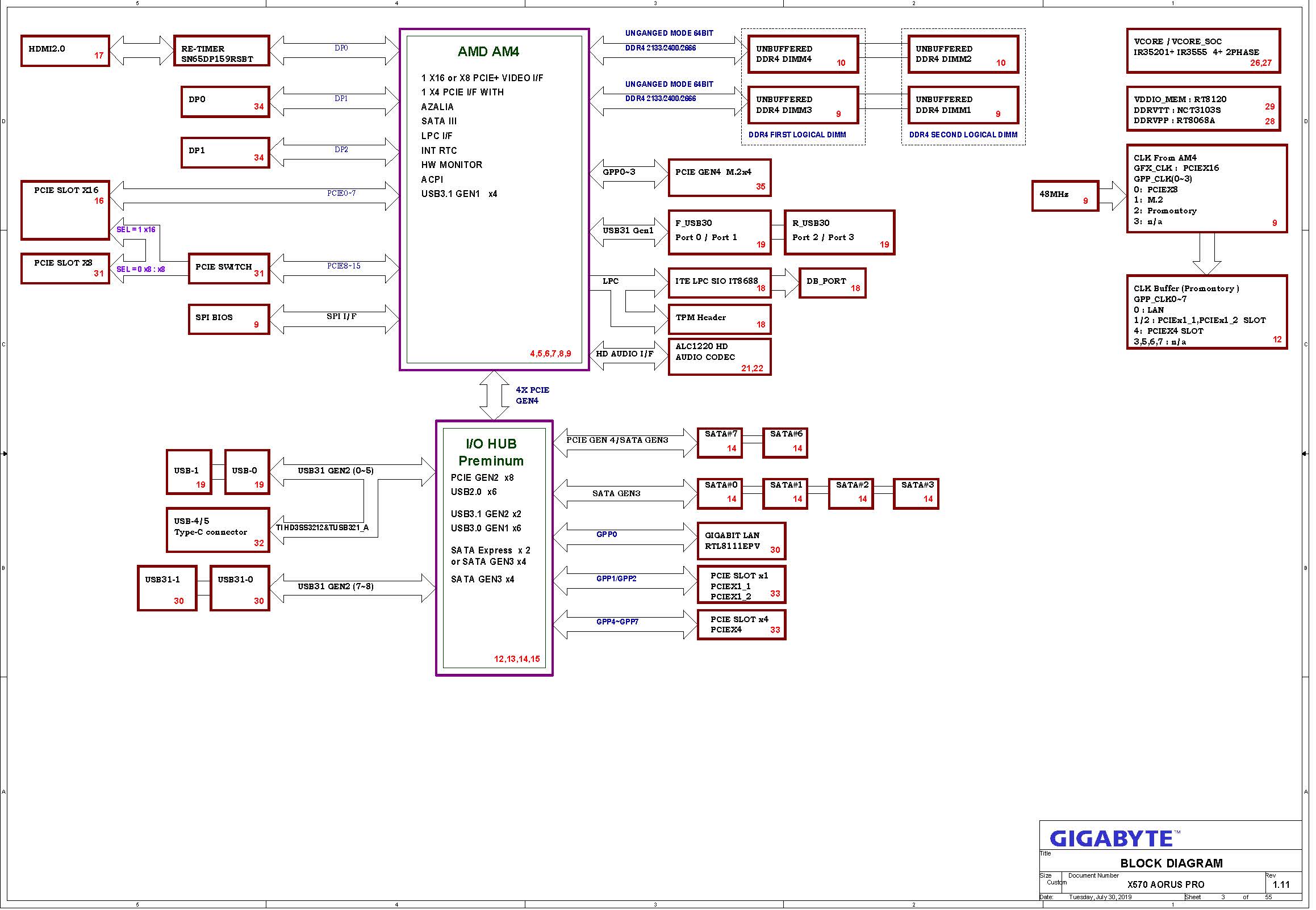Click the SATA#3 block
This screenshot has height=910, width=1316.
tap(916, 494)
